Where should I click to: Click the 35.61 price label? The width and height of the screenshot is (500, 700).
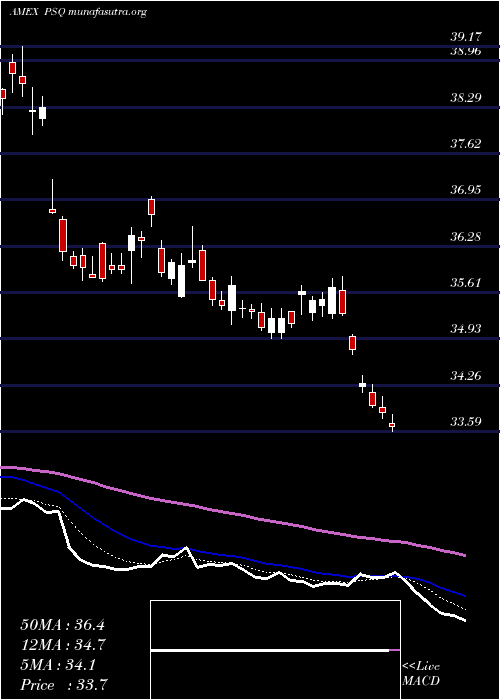tap(466, 283)
